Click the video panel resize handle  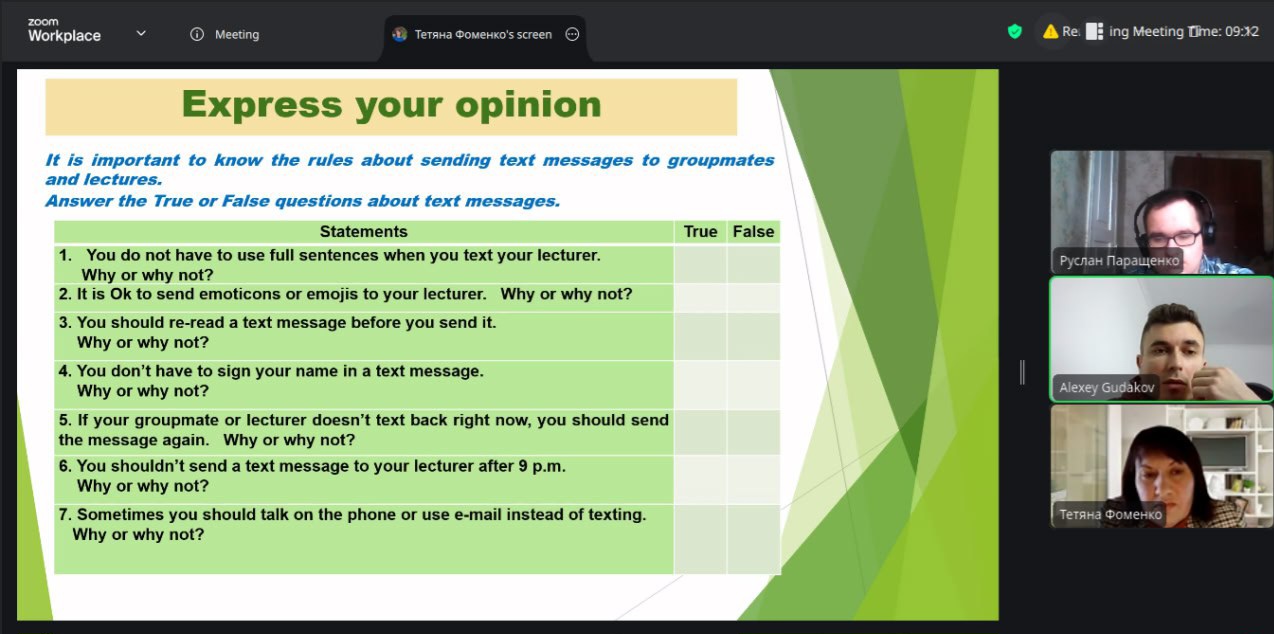(x=1021, y=372)
